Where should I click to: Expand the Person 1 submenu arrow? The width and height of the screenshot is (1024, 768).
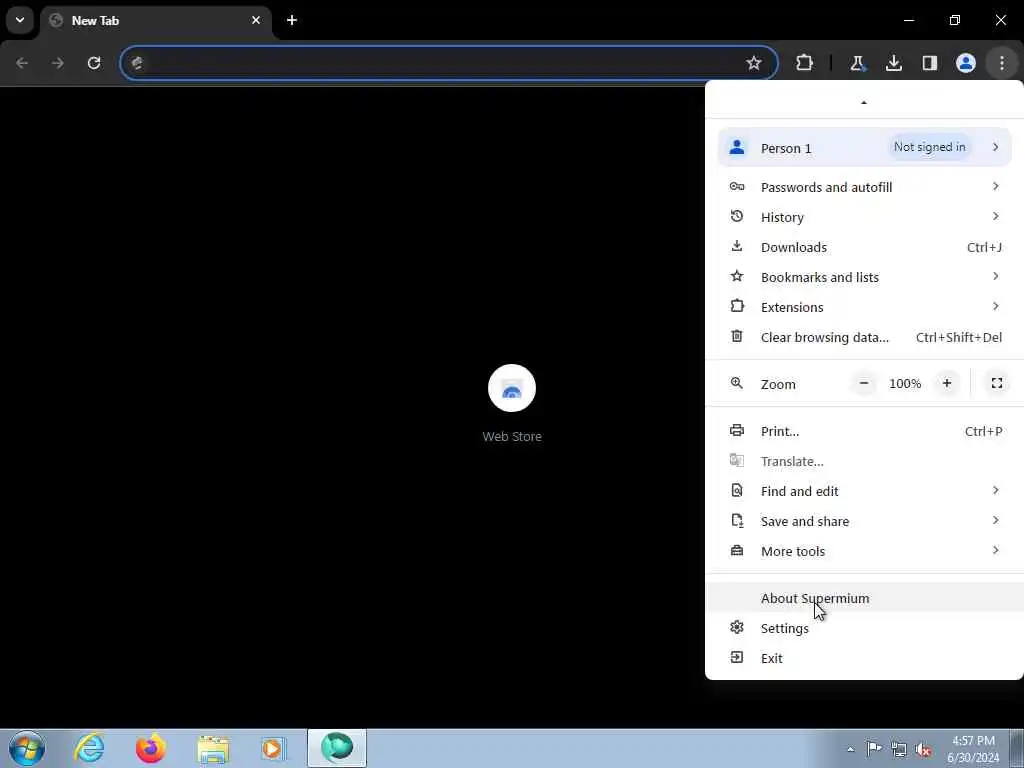pyautogui.click(x=995, y=147)
